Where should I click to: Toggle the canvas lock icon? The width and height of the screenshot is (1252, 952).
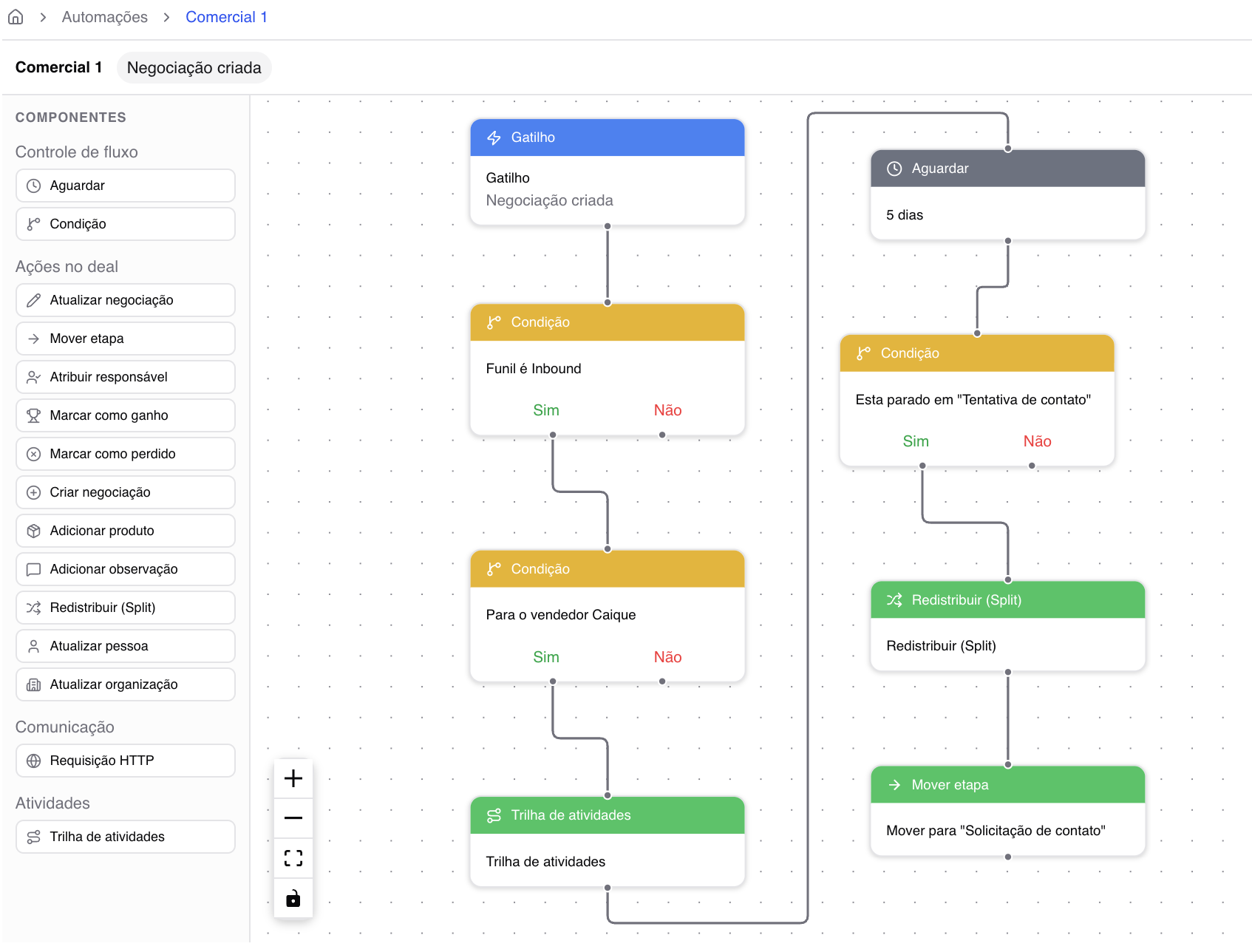pos(293,898)
